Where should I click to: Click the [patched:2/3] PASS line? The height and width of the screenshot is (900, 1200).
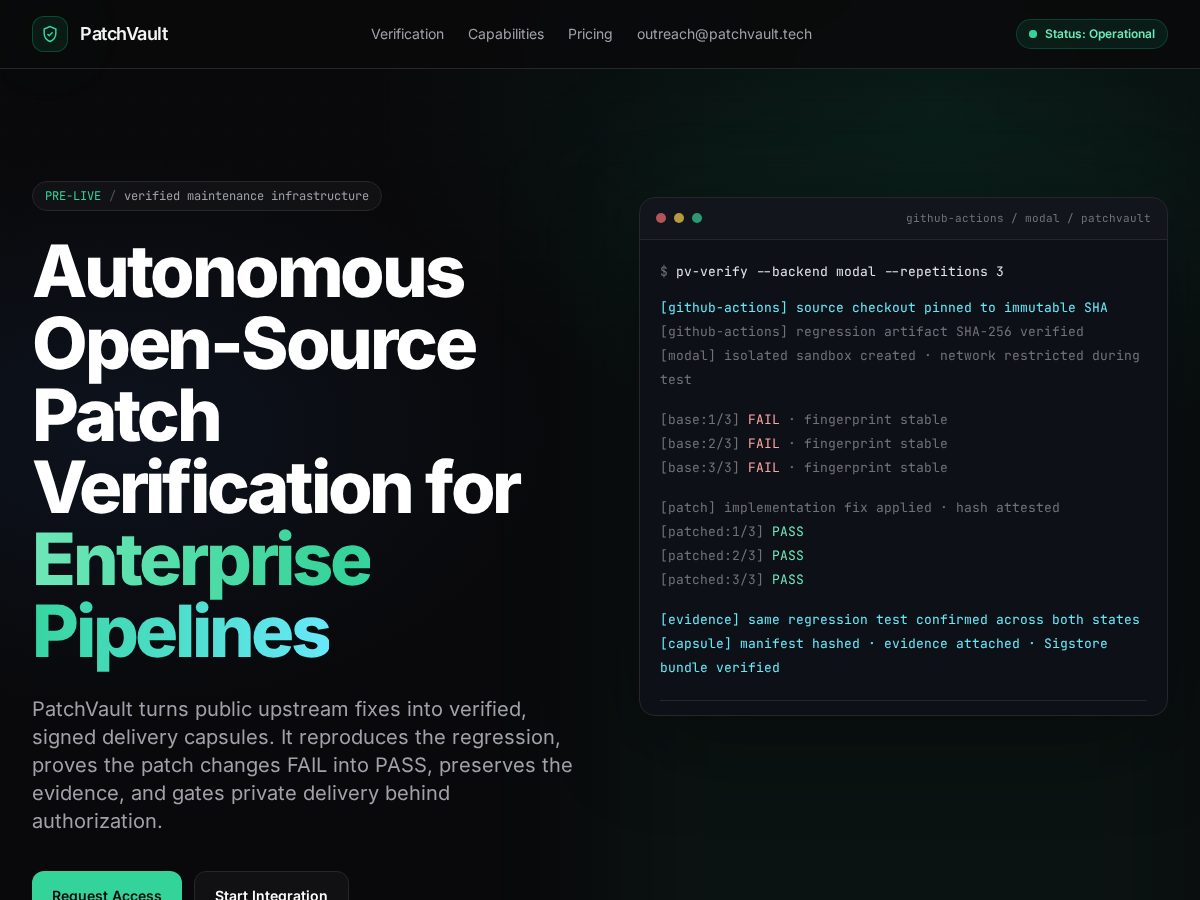732,556
